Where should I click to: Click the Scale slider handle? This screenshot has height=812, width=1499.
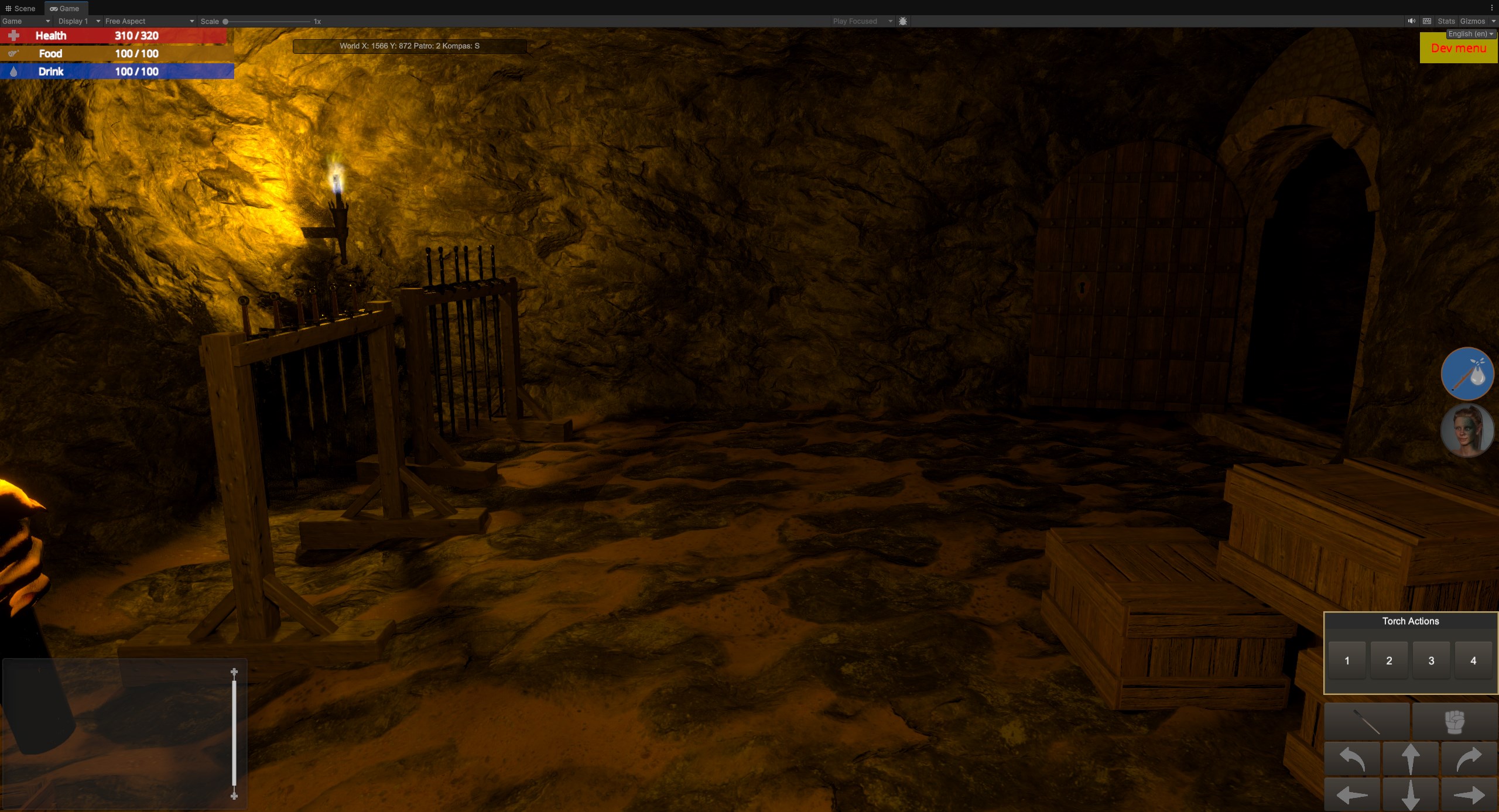click(225, 21)
